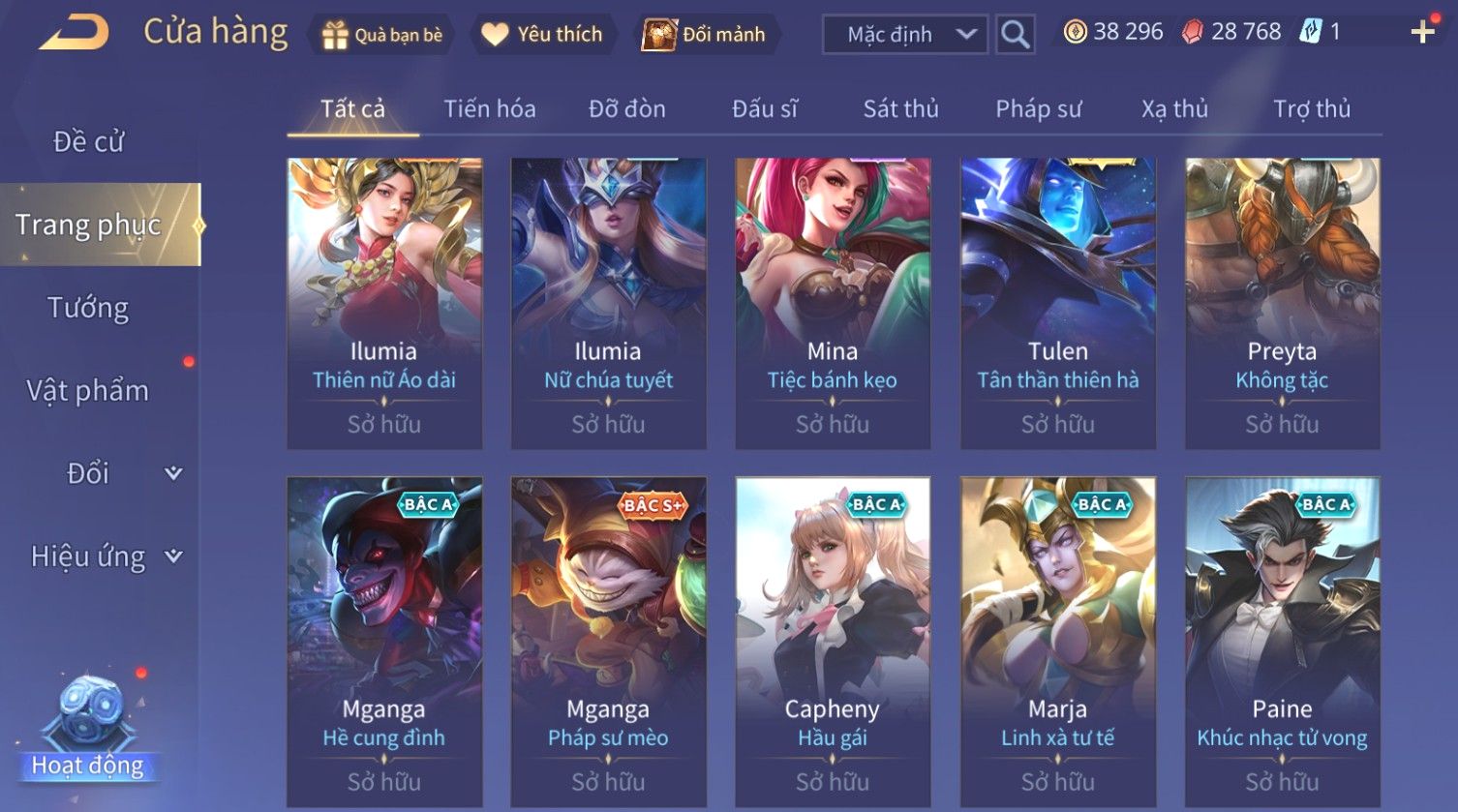Select Ilumia Nữ chúa tuyết skin card

608,303
